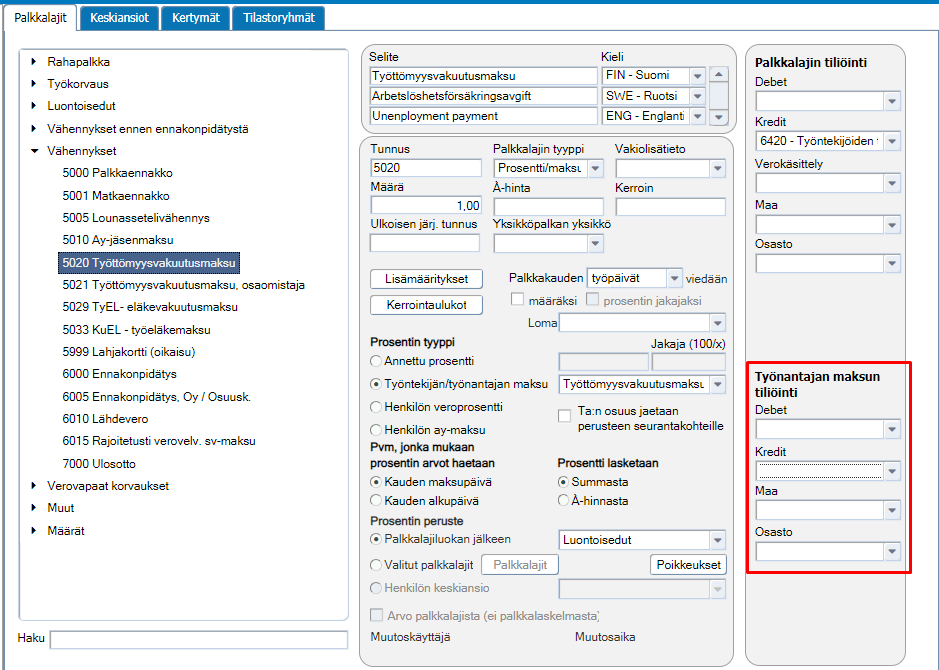Select À-hinnasta radio button

(x=563, y=501)
